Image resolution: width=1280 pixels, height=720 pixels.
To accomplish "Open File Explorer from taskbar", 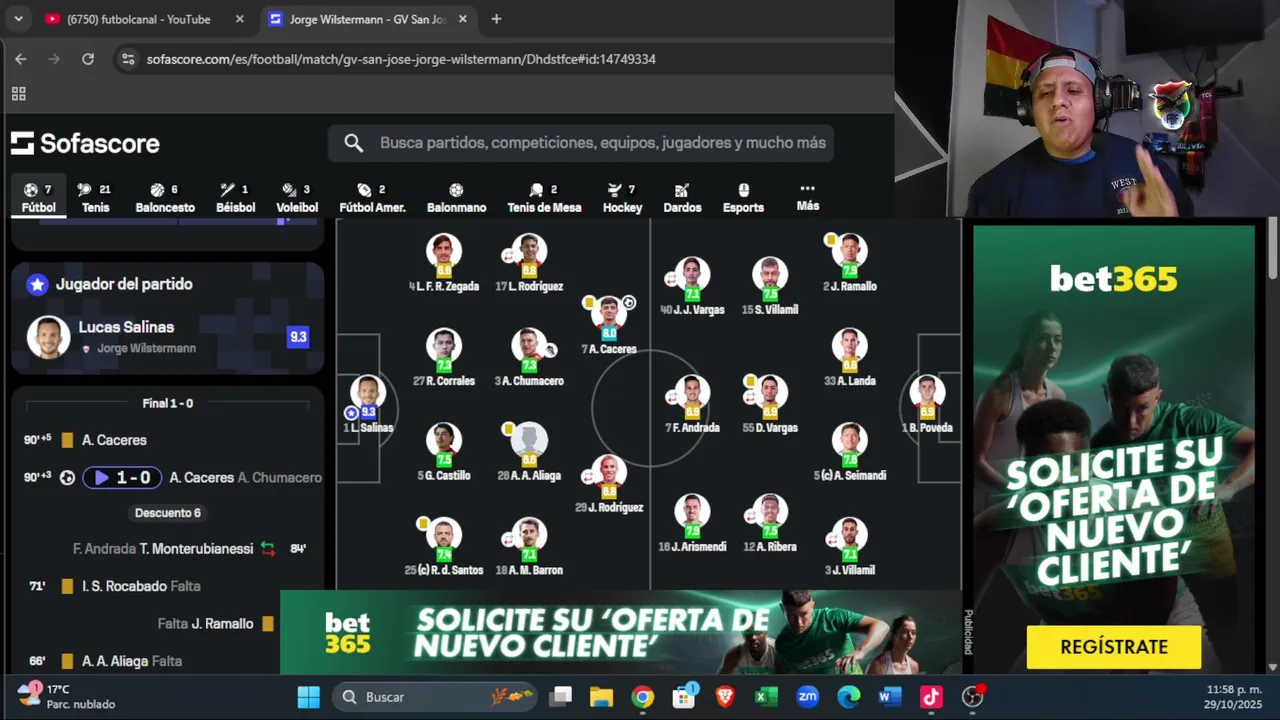I will coord(601,697).
